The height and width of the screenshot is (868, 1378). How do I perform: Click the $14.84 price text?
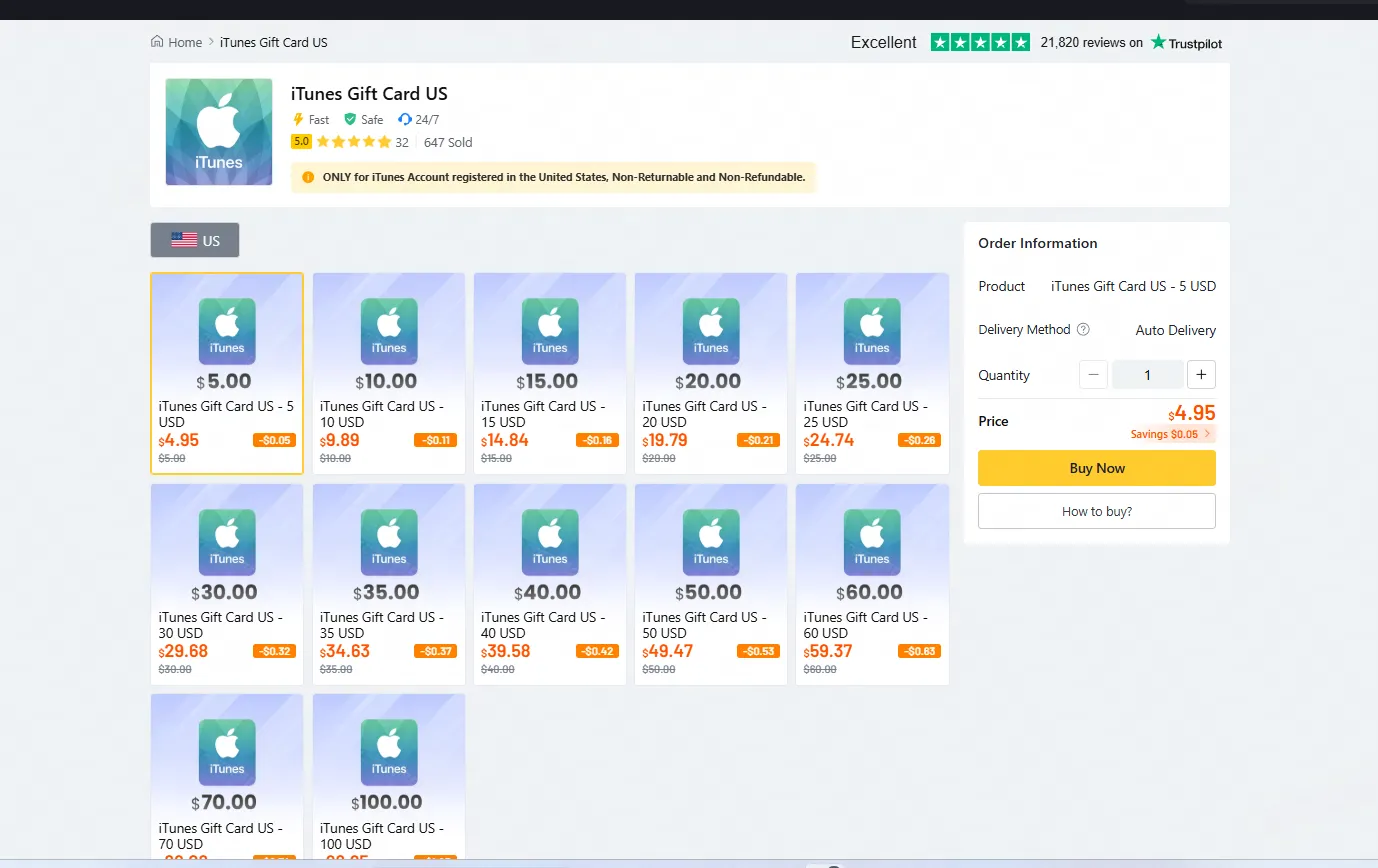coord(505,440)
